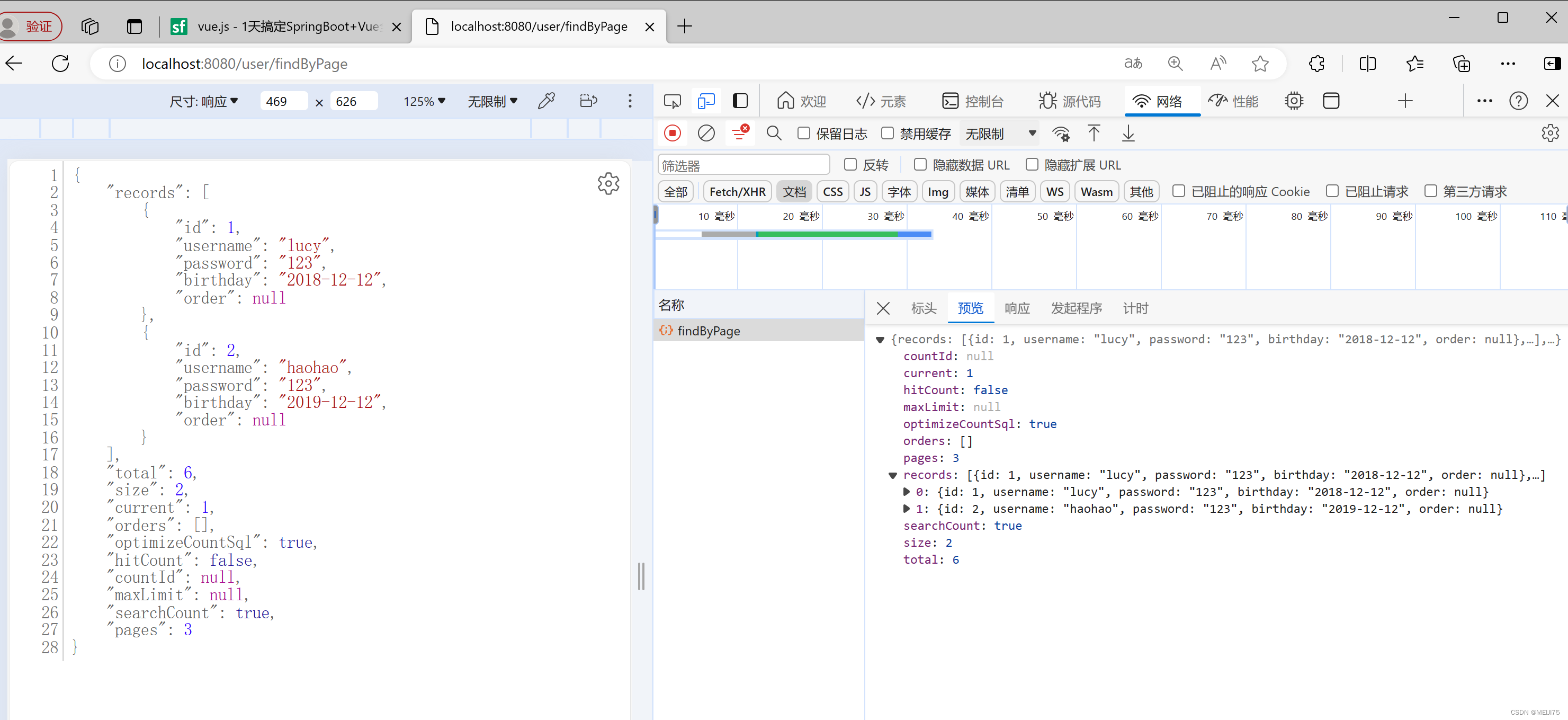Open network conditions wifi icon

coord(1061,134)
